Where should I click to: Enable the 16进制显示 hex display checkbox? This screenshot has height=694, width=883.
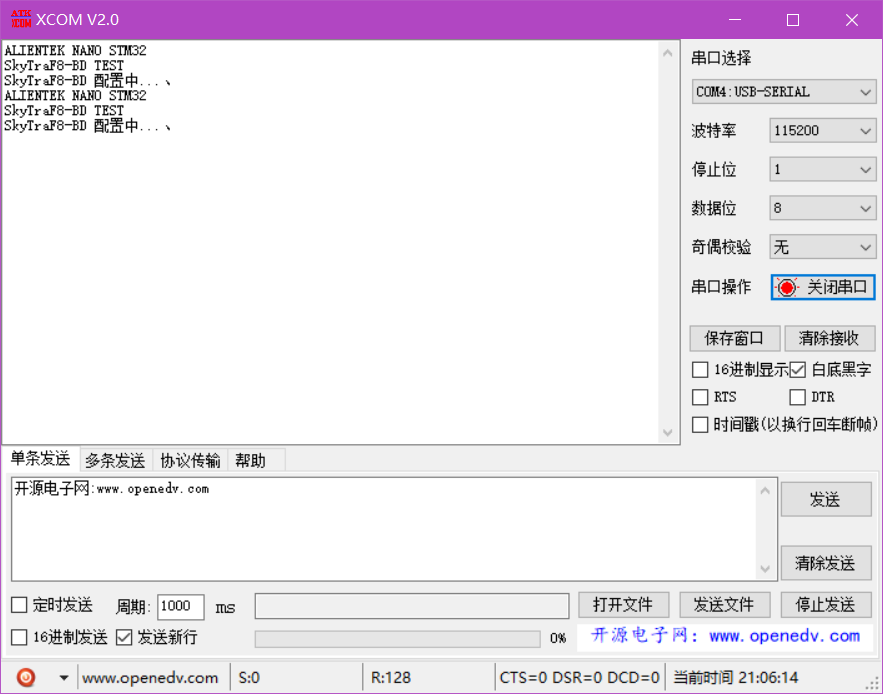point(699,369)
